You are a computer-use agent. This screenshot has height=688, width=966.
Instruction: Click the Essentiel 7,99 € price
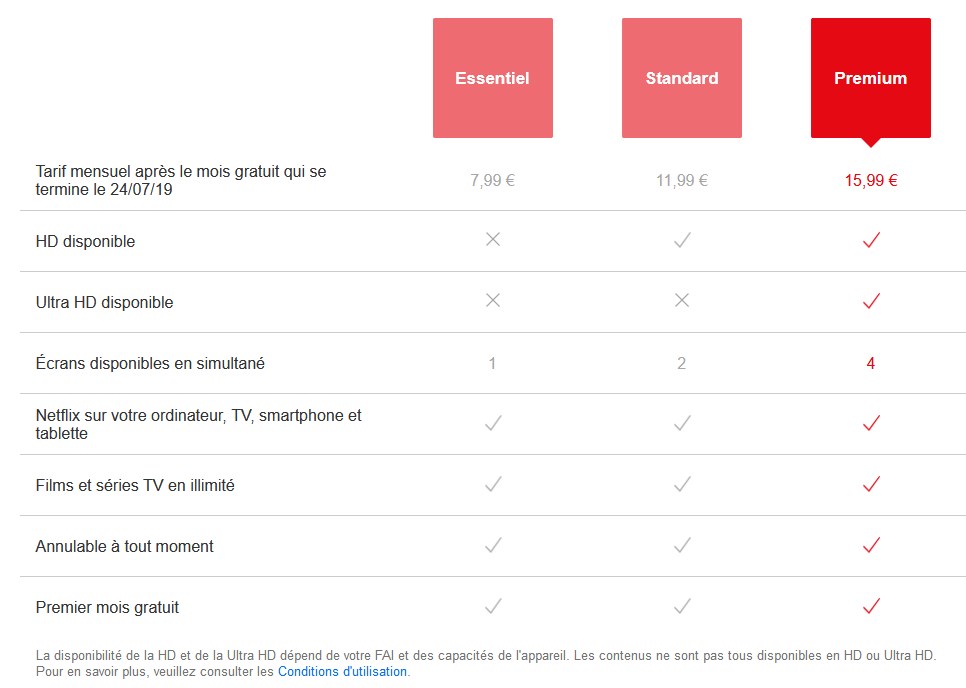coord(492,180)
